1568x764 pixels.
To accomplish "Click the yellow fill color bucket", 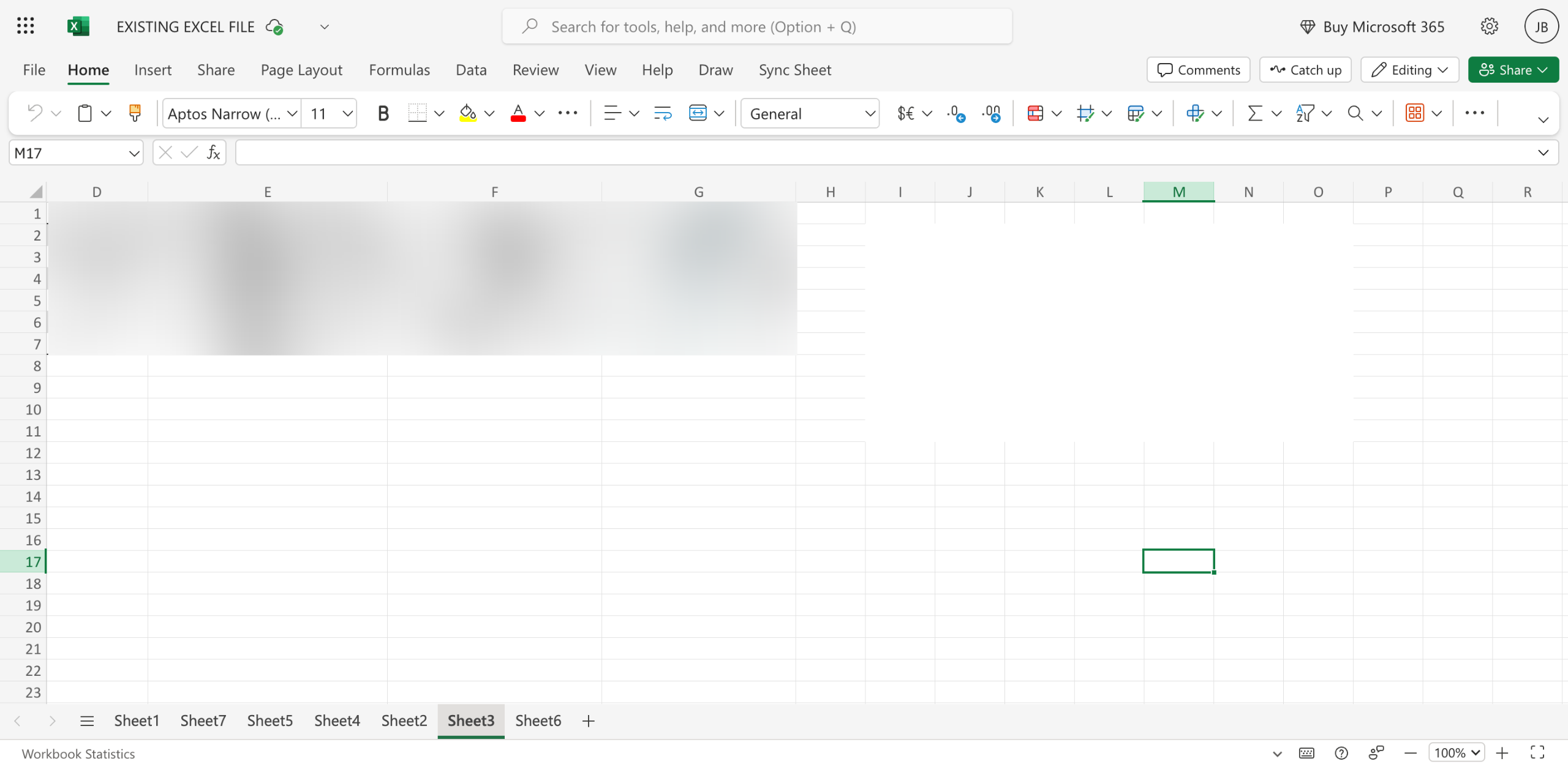I will [468, 113].
